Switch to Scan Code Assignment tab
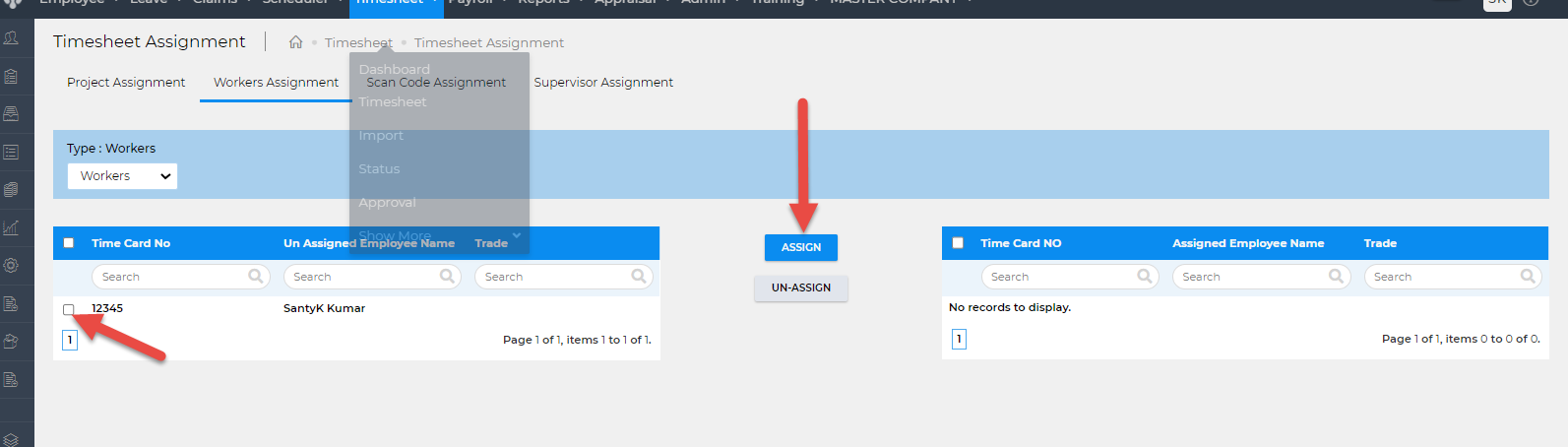1568x447 pixels. tap(436, 83)
